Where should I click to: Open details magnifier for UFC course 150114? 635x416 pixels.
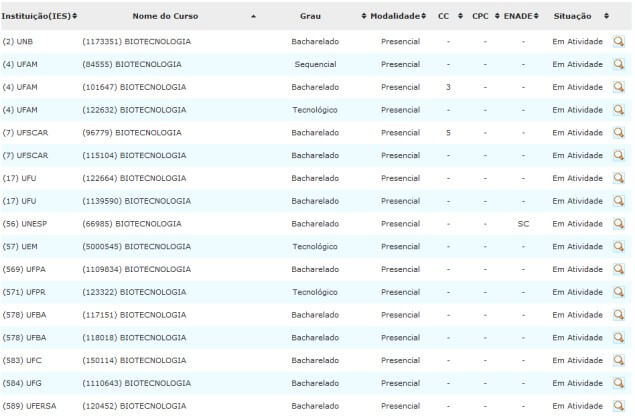pos(618,360)
